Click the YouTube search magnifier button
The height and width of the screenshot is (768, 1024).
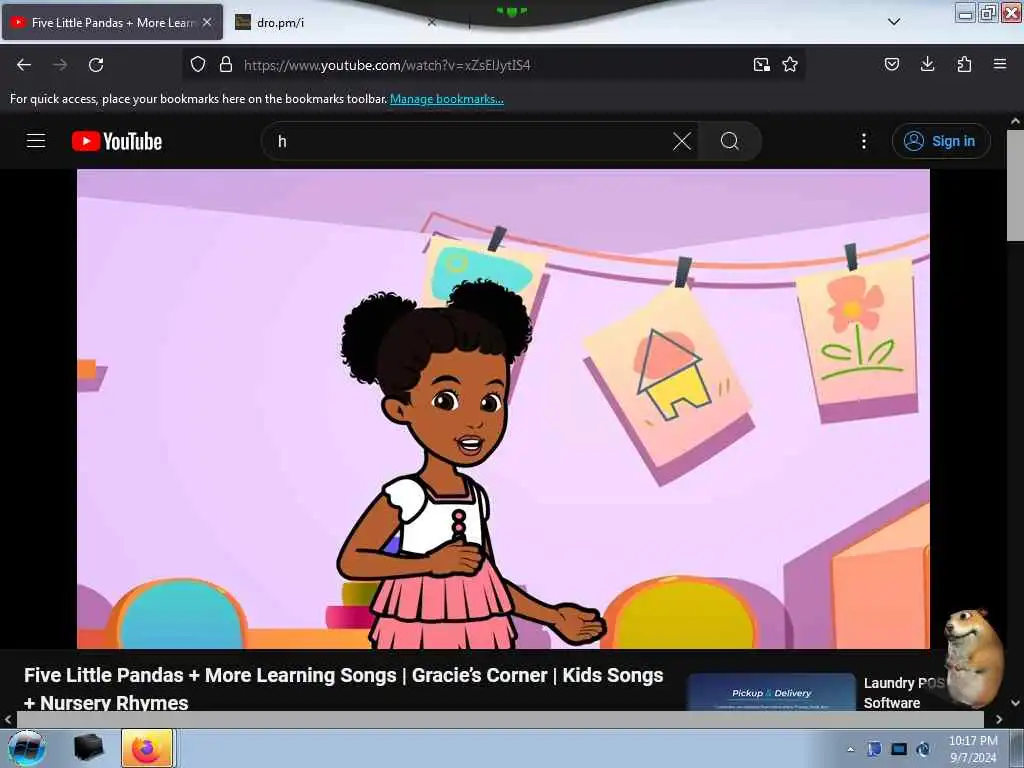729,141
